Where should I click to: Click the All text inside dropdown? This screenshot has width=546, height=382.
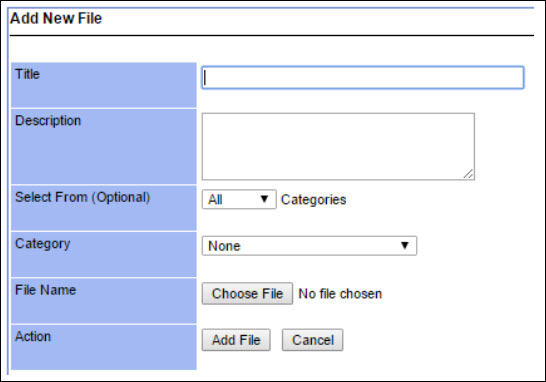coord(215,200)
